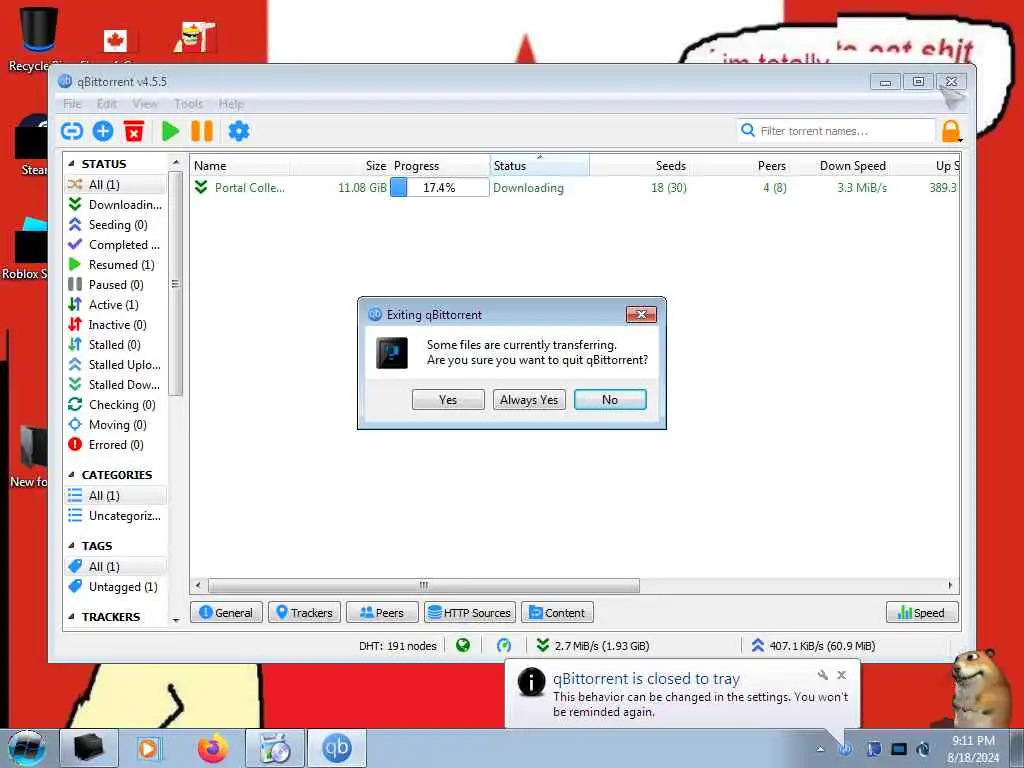Collapse the TAGS section
The image size is (1024, 768).
tap(71, 546)
